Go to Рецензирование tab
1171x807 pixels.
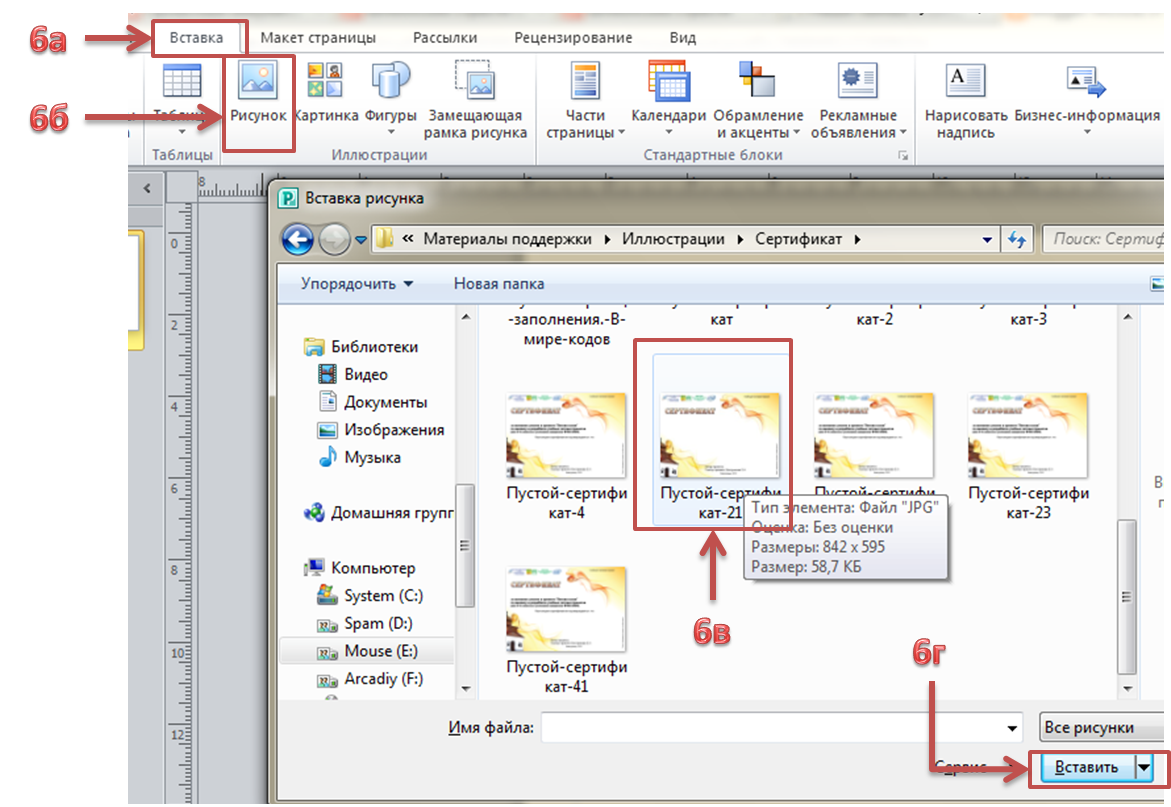click(573, 37)
